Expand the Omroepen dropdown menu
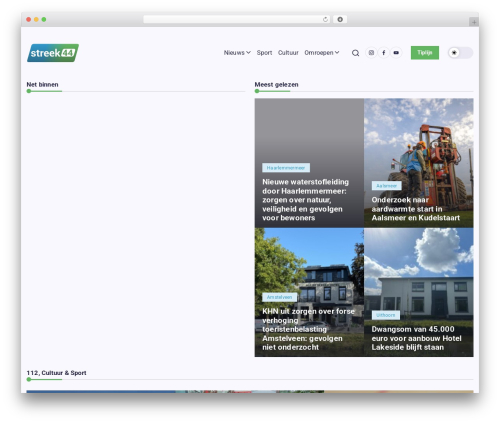500x423 pixels. [322, 53]
